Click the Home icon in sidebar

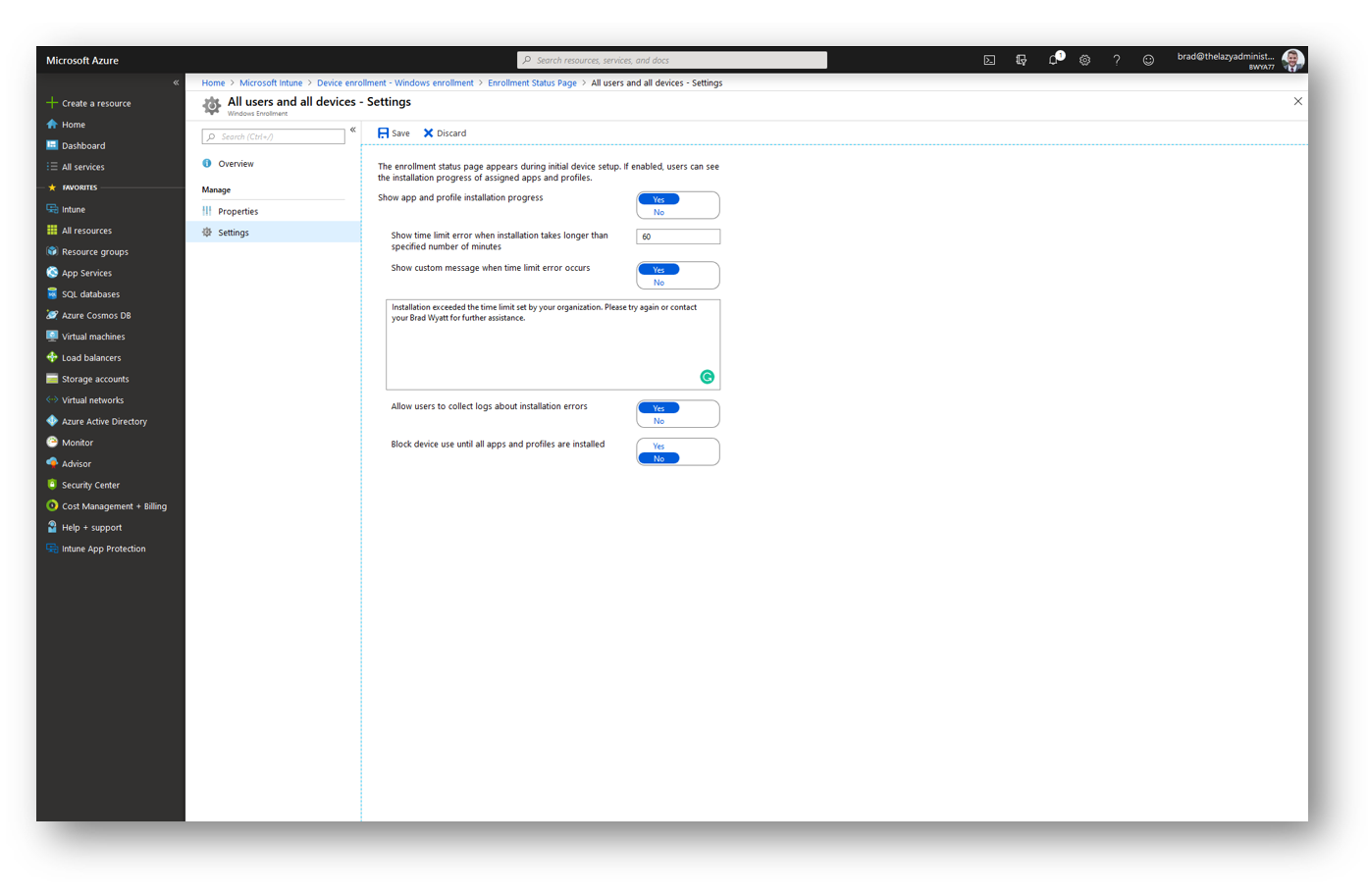(52, 124)
